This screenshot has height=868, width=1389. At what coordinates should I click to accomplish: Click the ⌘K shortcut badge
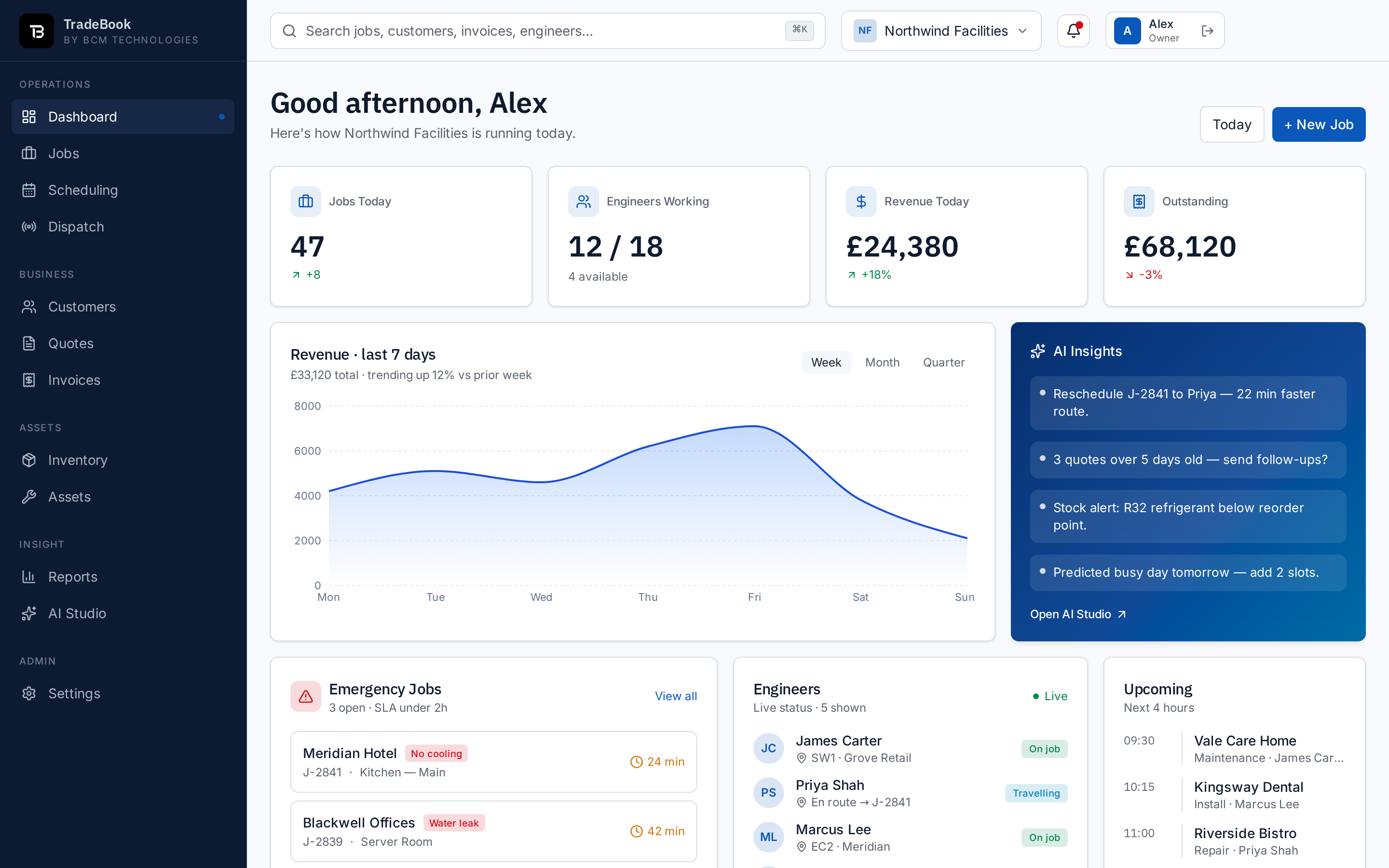[x=799, y=30]
